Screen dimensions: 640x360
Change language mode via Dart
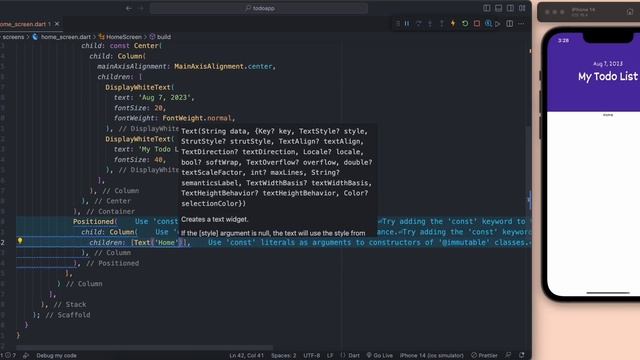click(350, 356)
